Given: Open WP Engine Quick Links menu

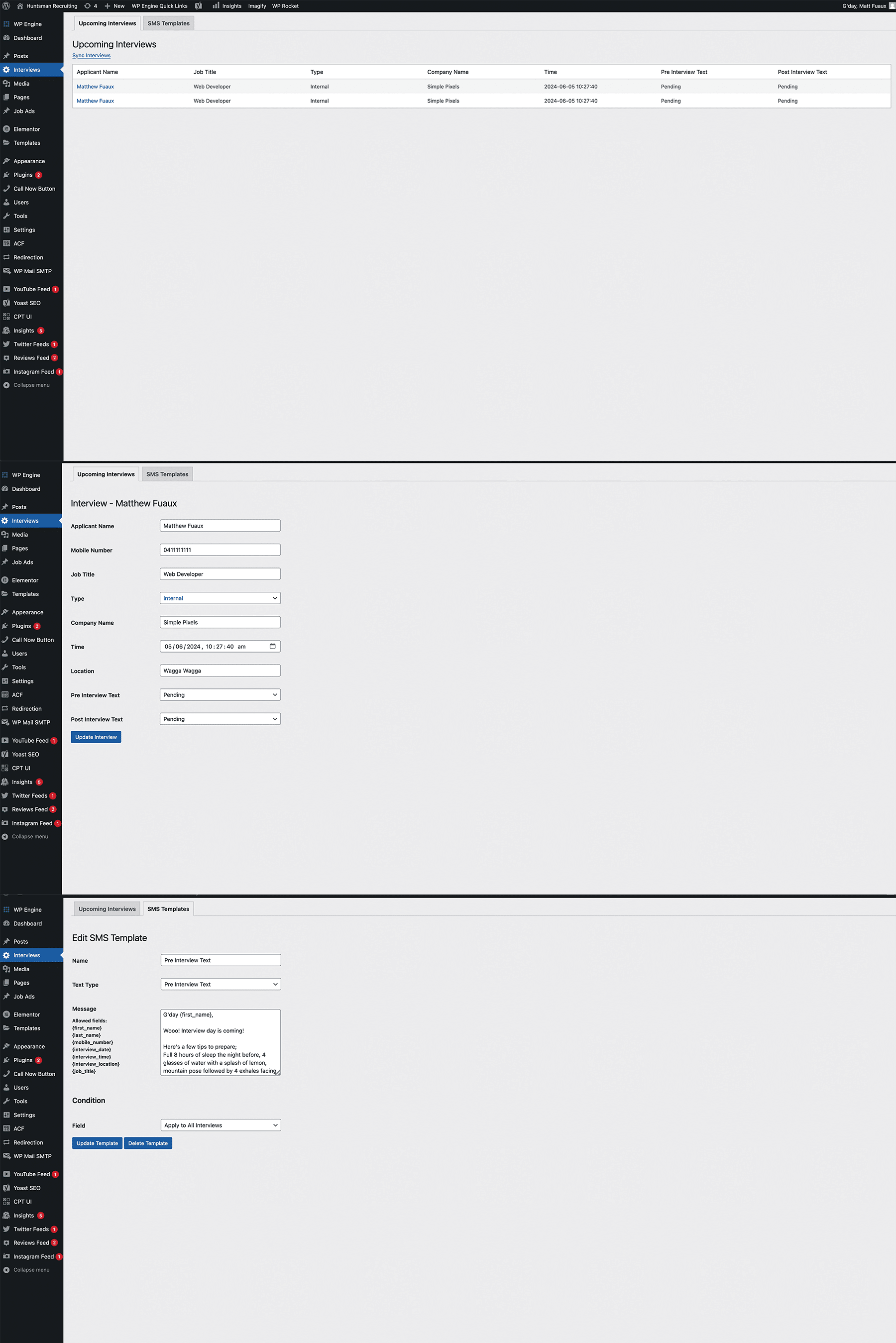Looking at the screenshot, I should click(159, 5).
